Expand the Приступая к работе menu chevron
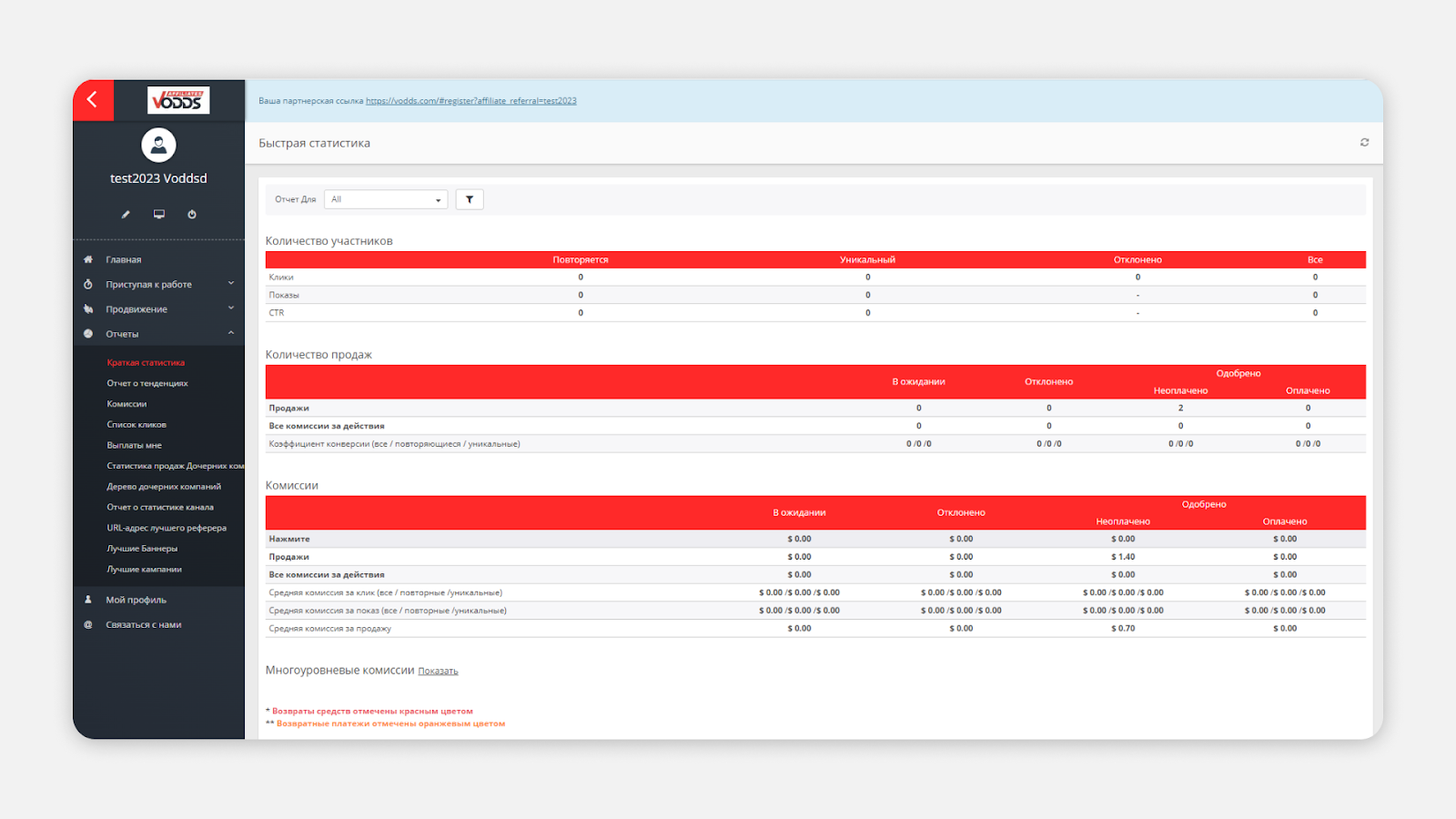1456x819 pixels. (231, 284)
